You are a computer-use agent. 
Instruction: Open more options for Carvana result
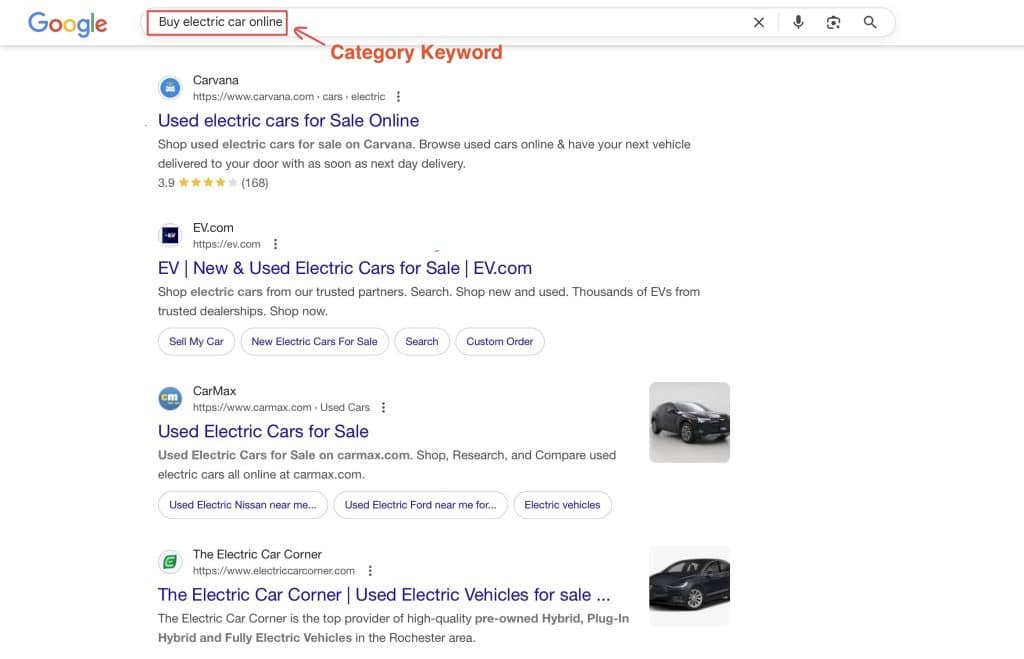click(x=398, y=97)
